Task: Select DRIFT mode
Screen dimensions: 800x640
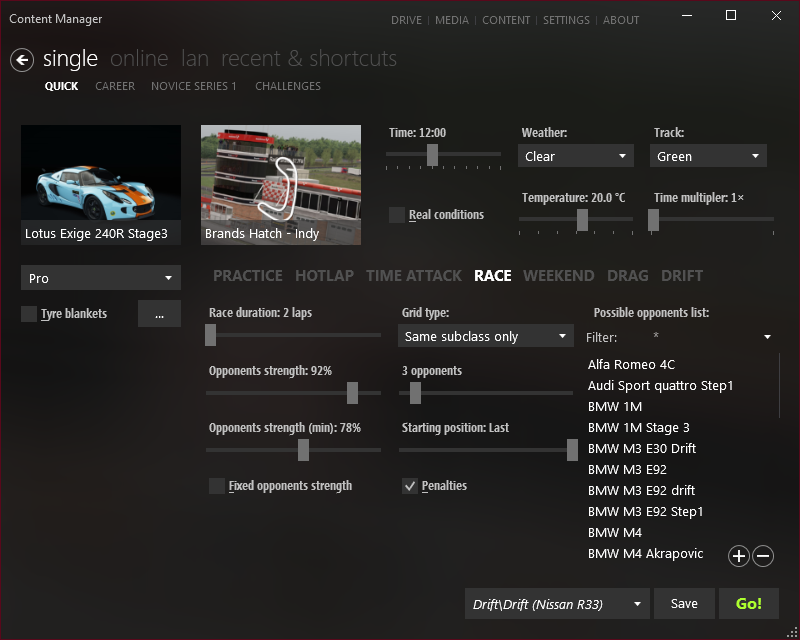Action: 682,276
